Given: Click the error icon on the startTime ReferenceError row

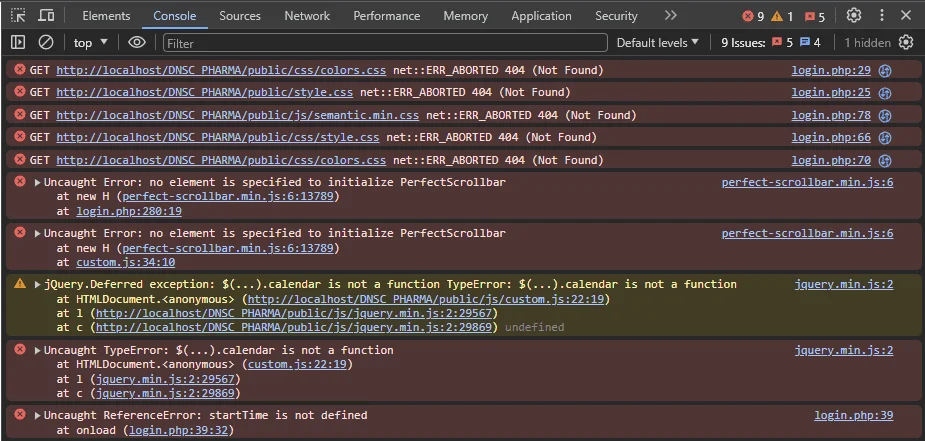Looking at the screenshot, I should 20,414.
